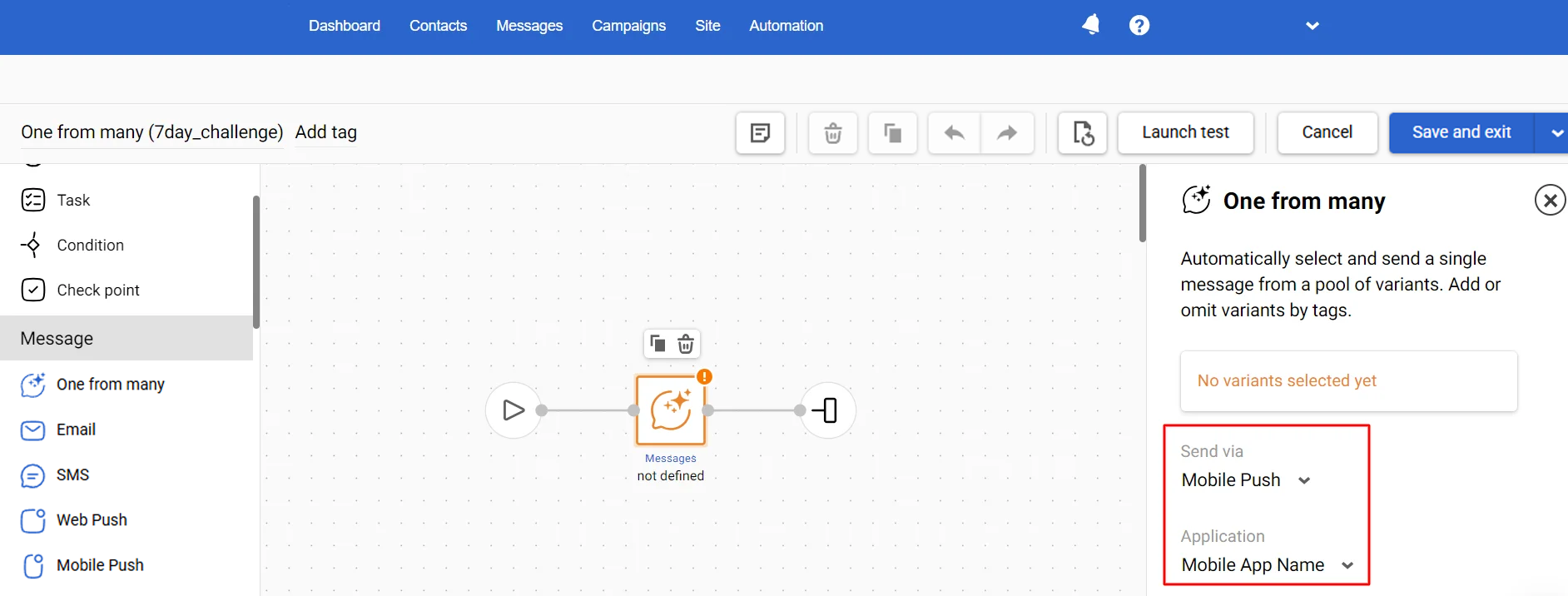
Task: Open workflow version history icon
Action: (1082, 133)
